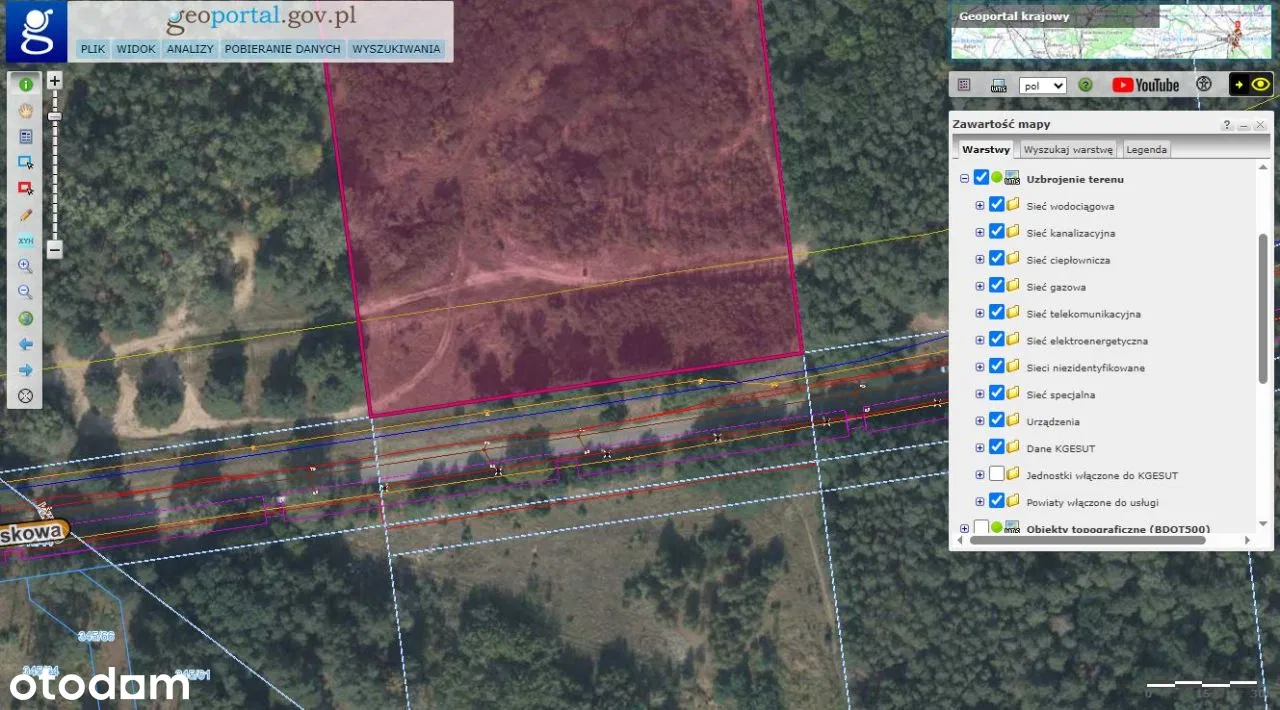This screenshot has height=710, width=1280.
Task: Switch to the Legenda tab
Action: coord(1146,150)
